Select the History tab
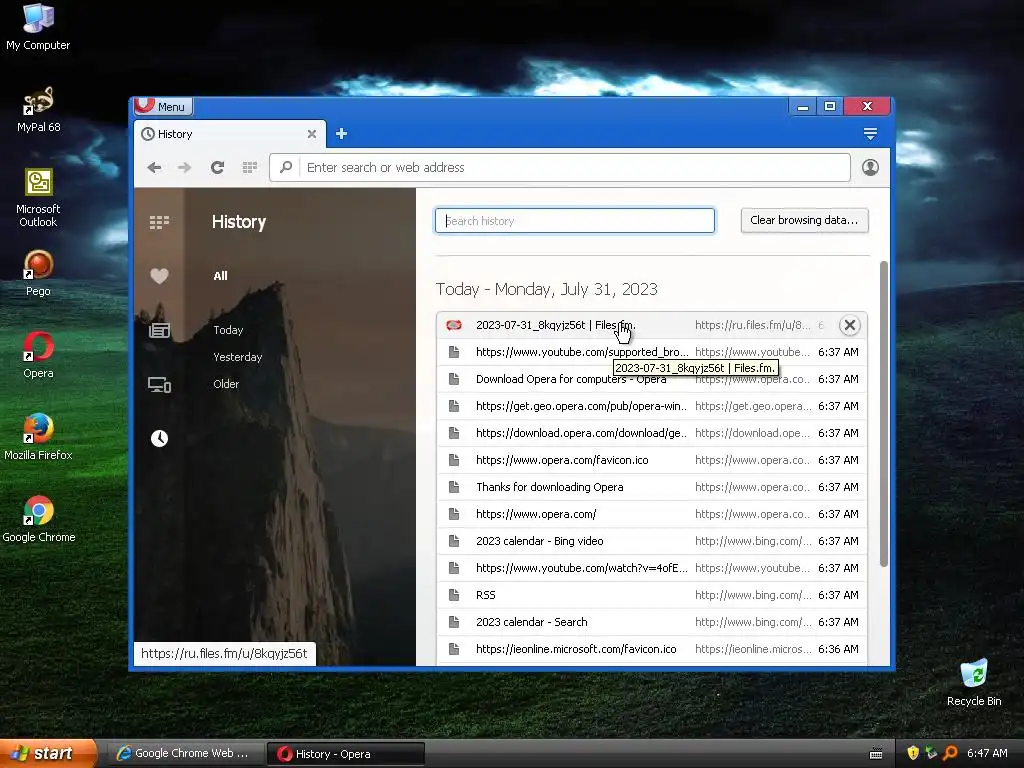The width and height of the screenshot is (1024, 768). click(x=229, y=134)
